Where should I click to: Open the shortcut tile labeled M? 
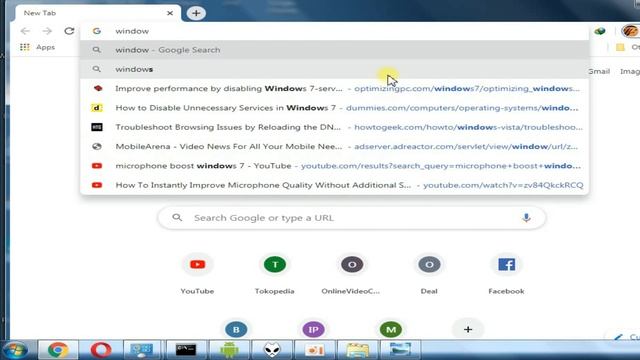tap(391, 329)
